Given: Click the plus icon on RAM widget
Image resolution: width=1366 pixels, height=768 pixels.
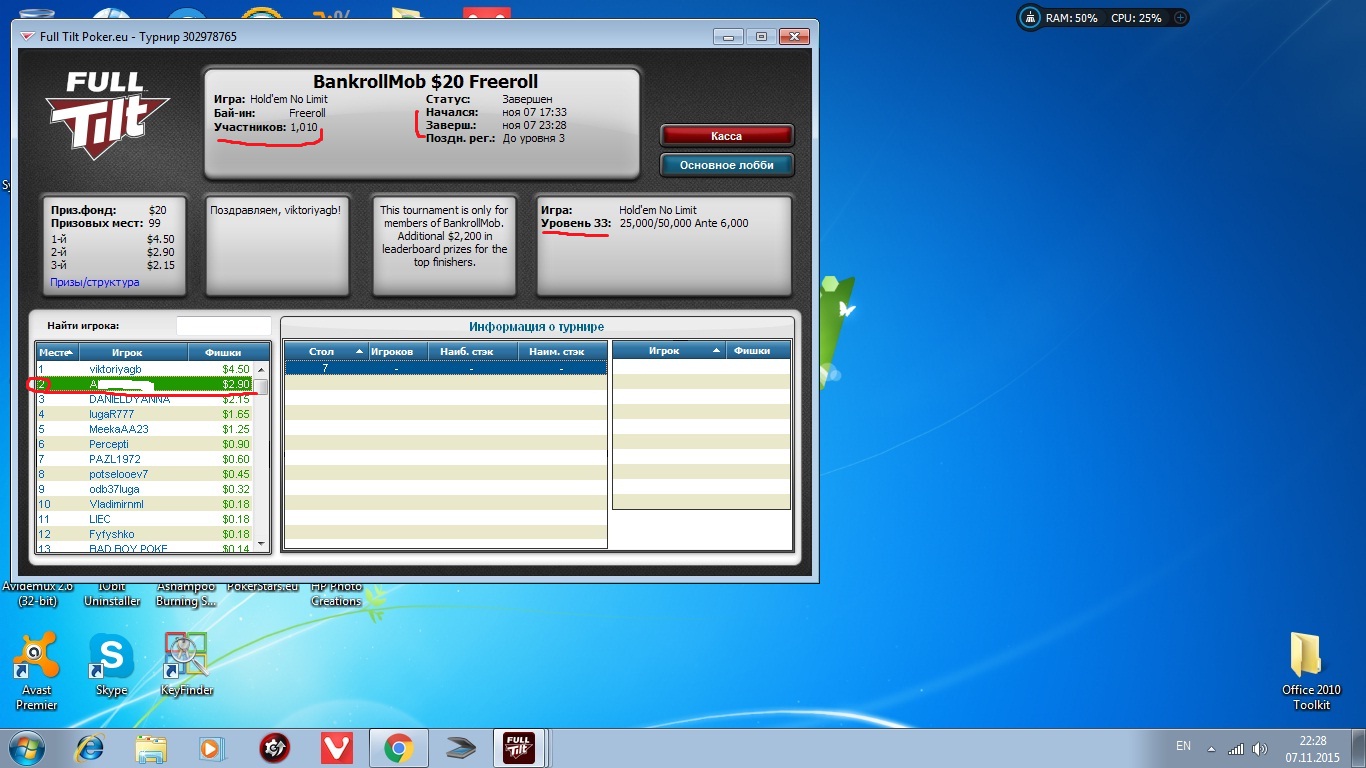Looking at the screenshot, I should [1180, 18].
